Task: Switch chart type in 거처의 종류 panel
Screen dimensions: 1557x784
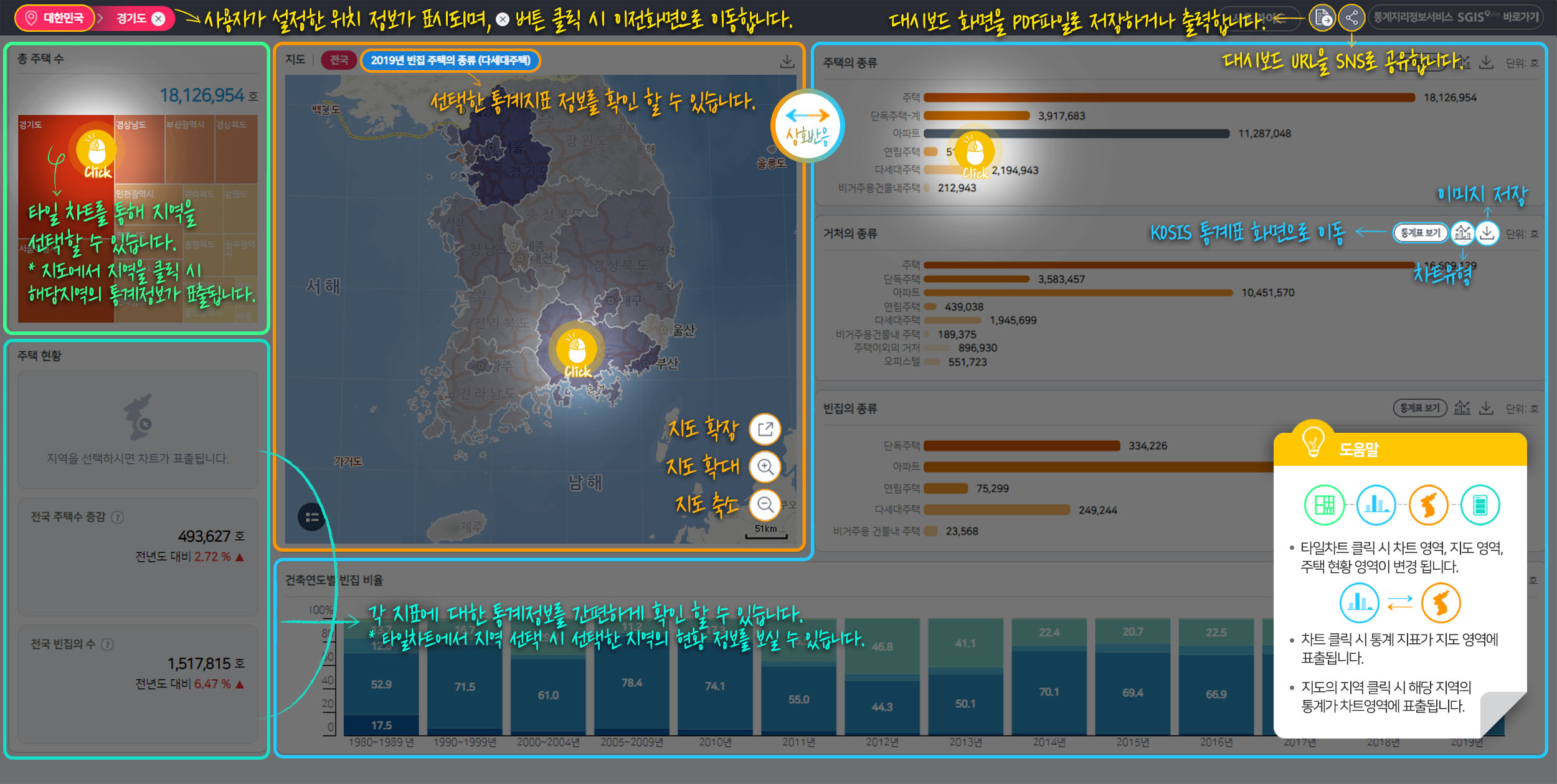Action: click(x=1462, y=233)
